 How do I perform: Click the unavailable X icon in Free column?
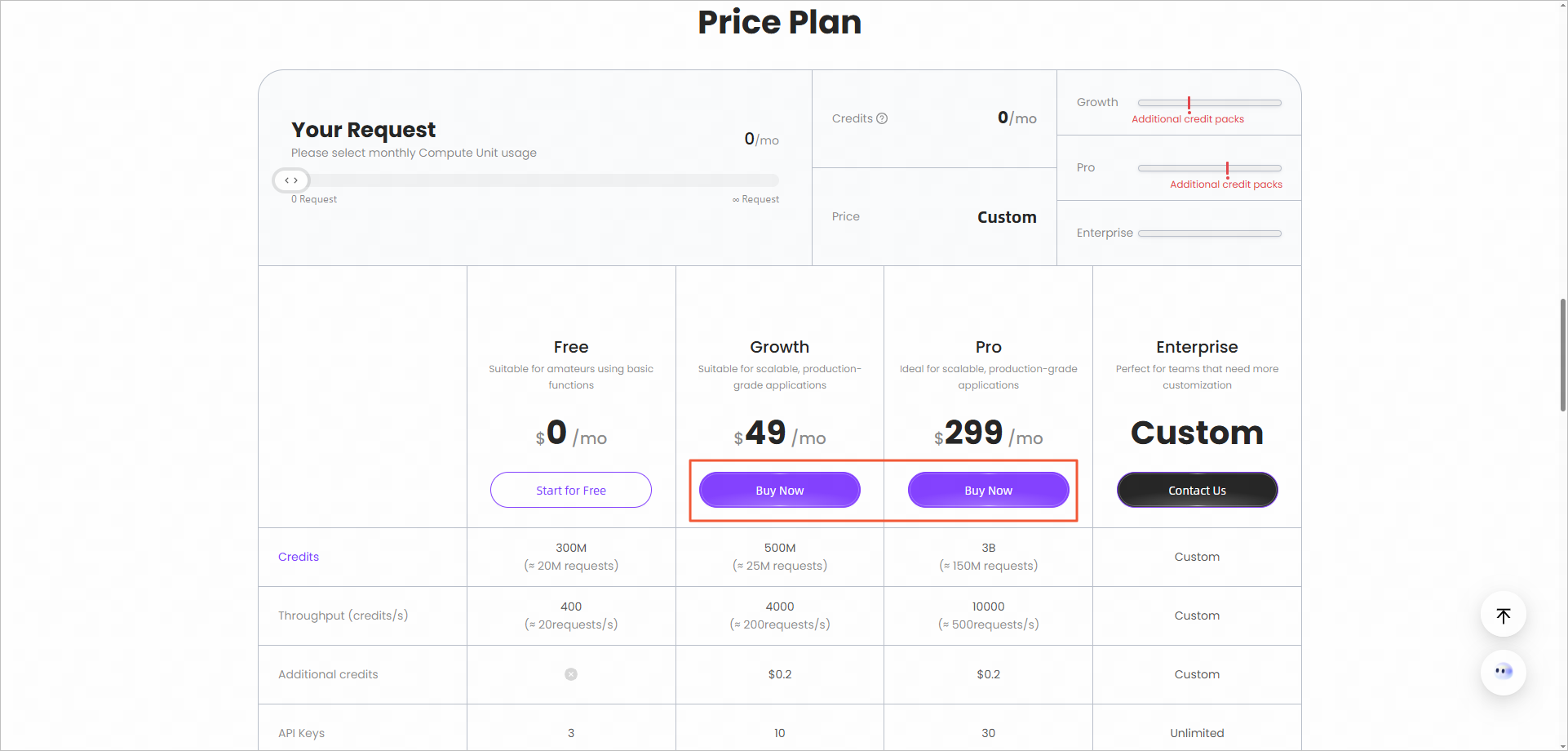[571, 674]
